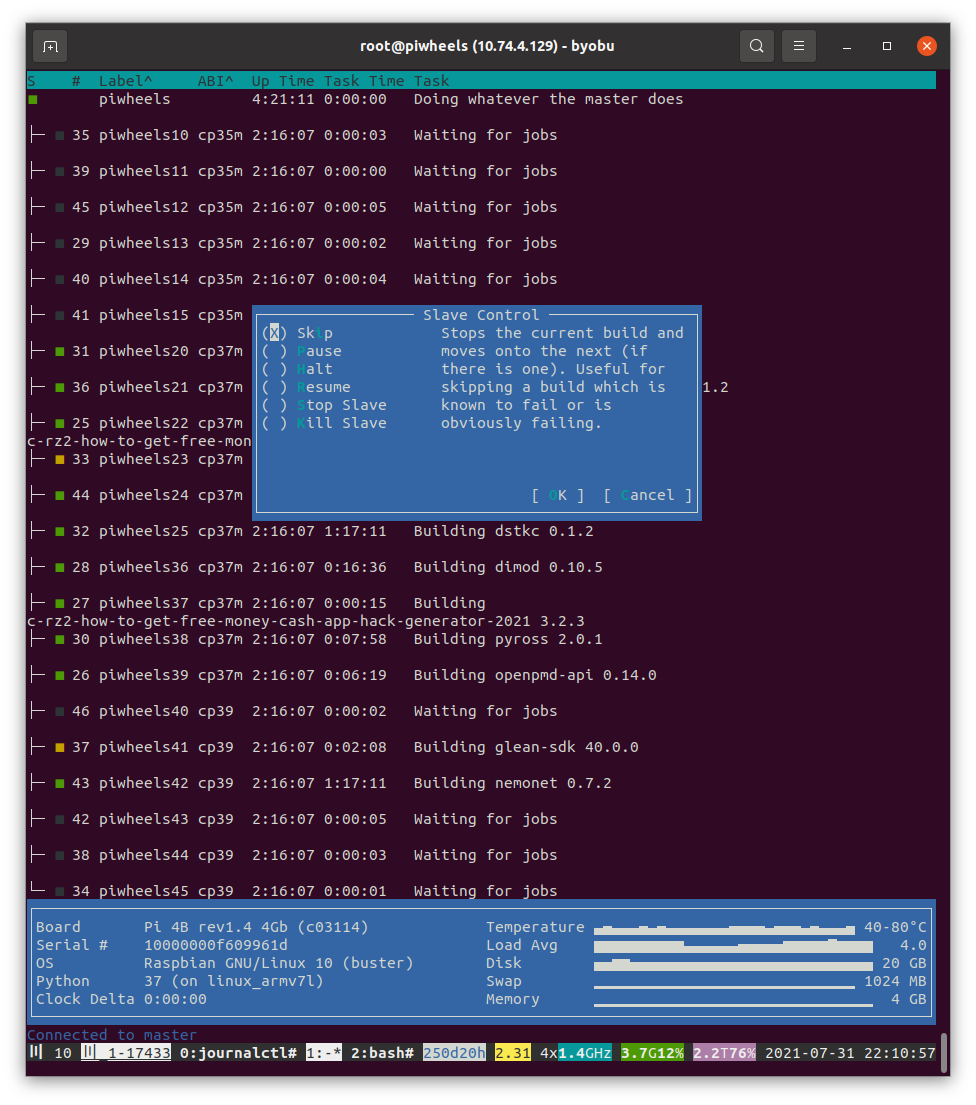Click the Up Time column header
Viewport: 976px width, 1105px height.
click(x=283, y=81)
